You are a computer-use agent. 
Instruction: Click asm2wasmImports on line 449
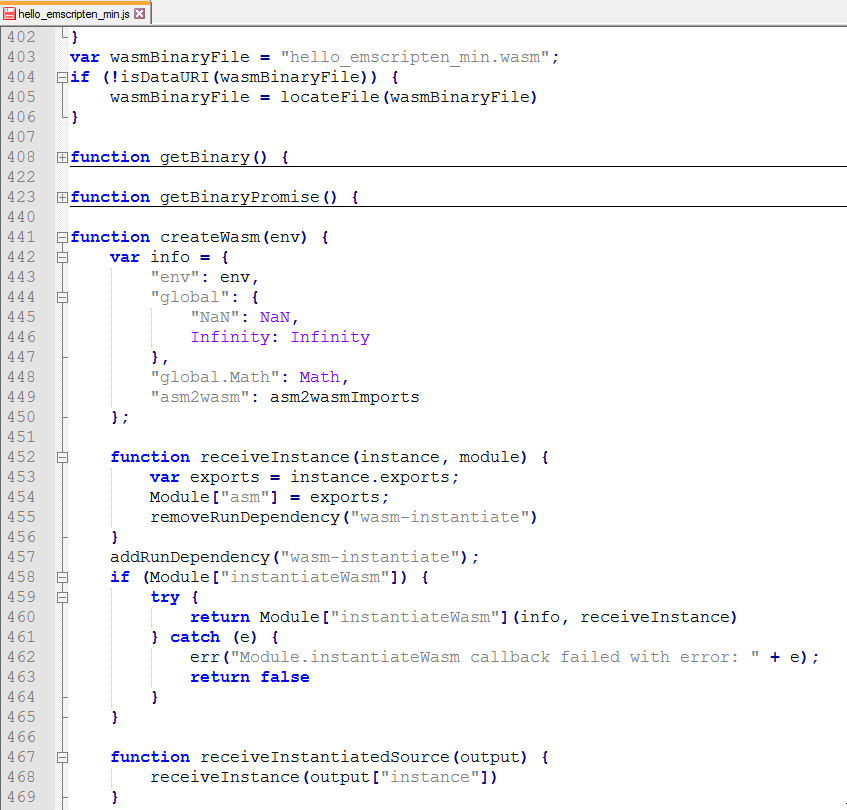pos(345,397)
